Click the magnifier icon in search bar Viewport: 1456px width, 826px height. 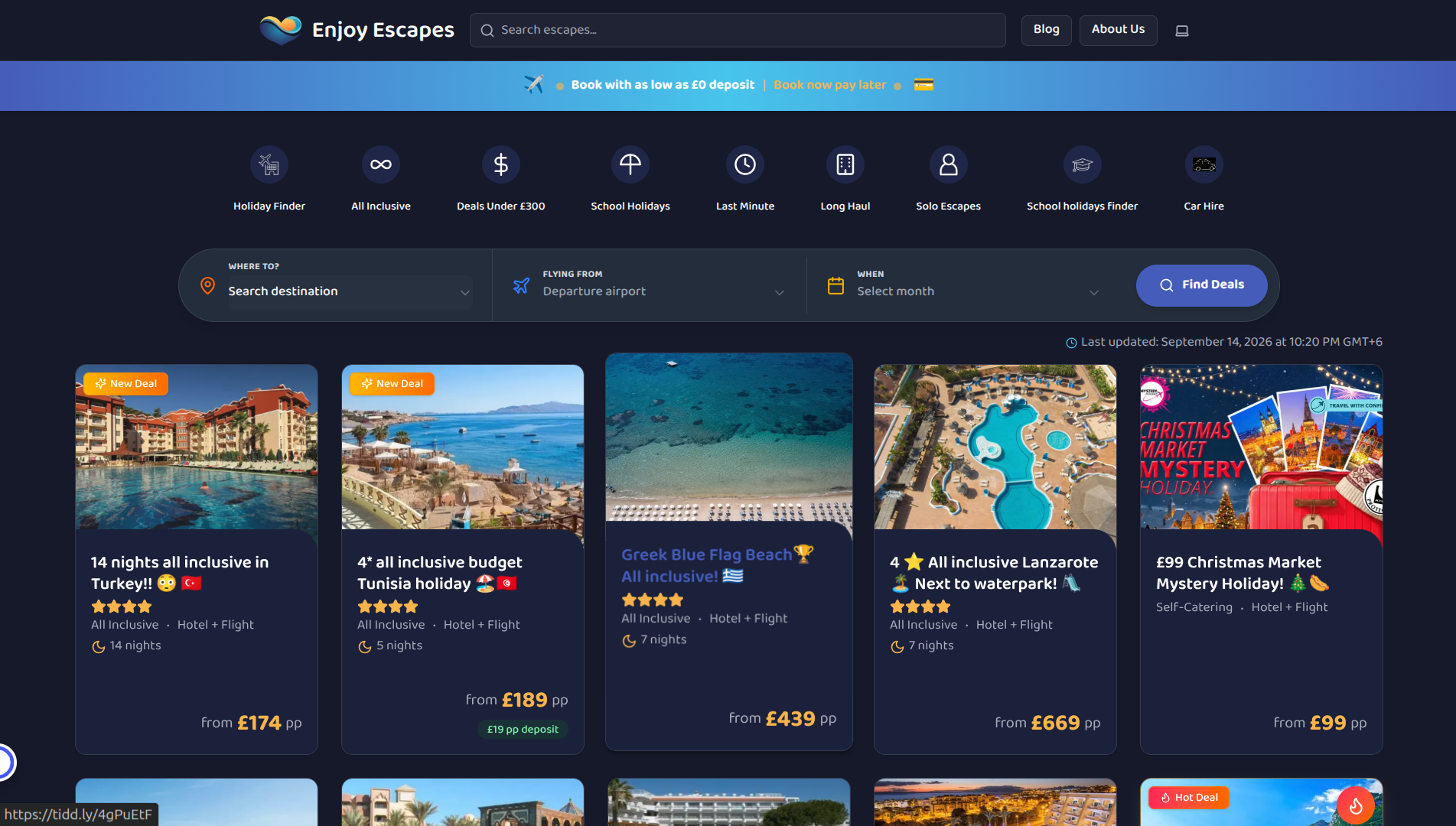coord(487,31)
